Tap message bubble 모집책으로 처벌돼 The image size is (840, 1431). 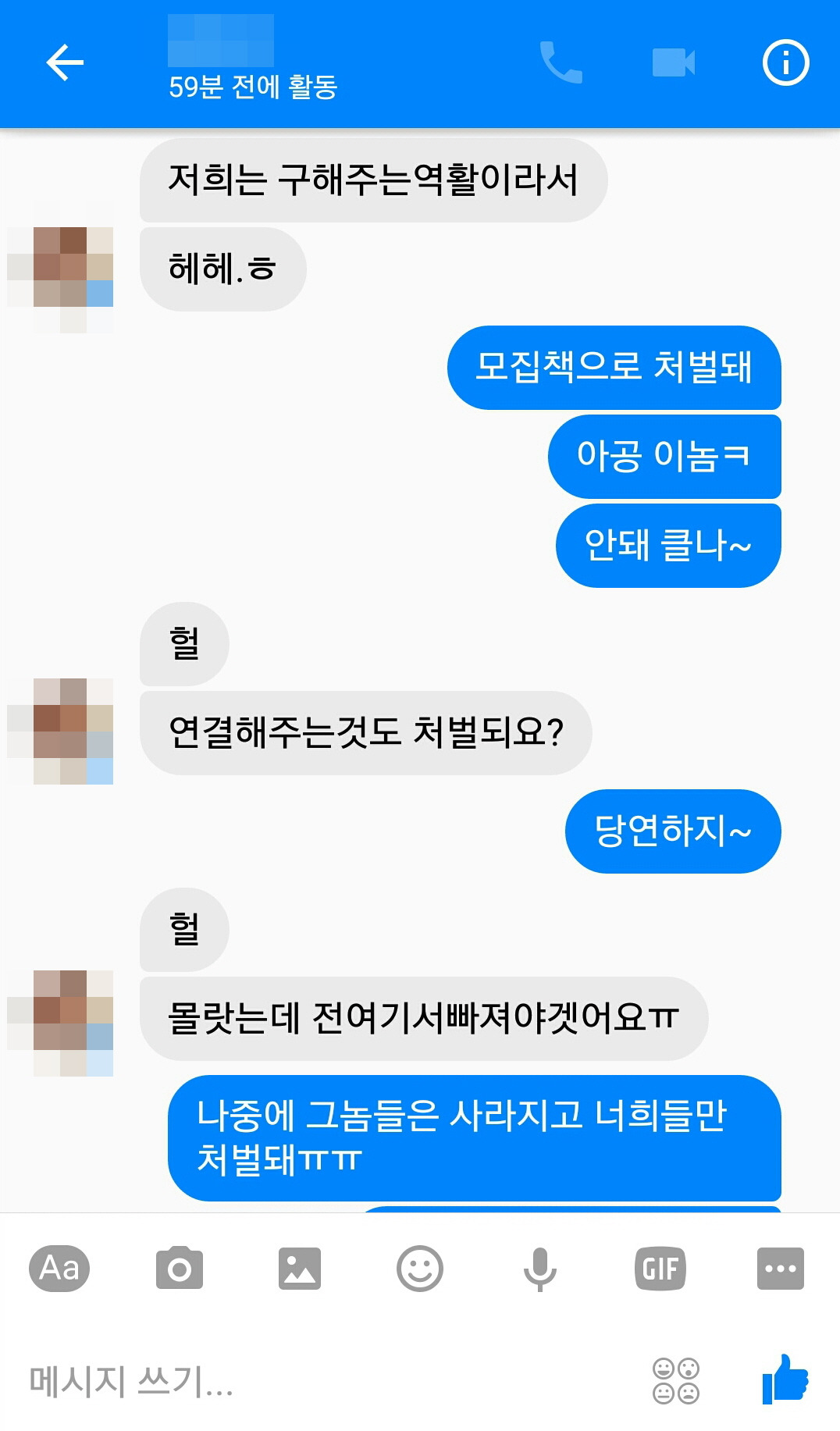[x=614, y=368]
